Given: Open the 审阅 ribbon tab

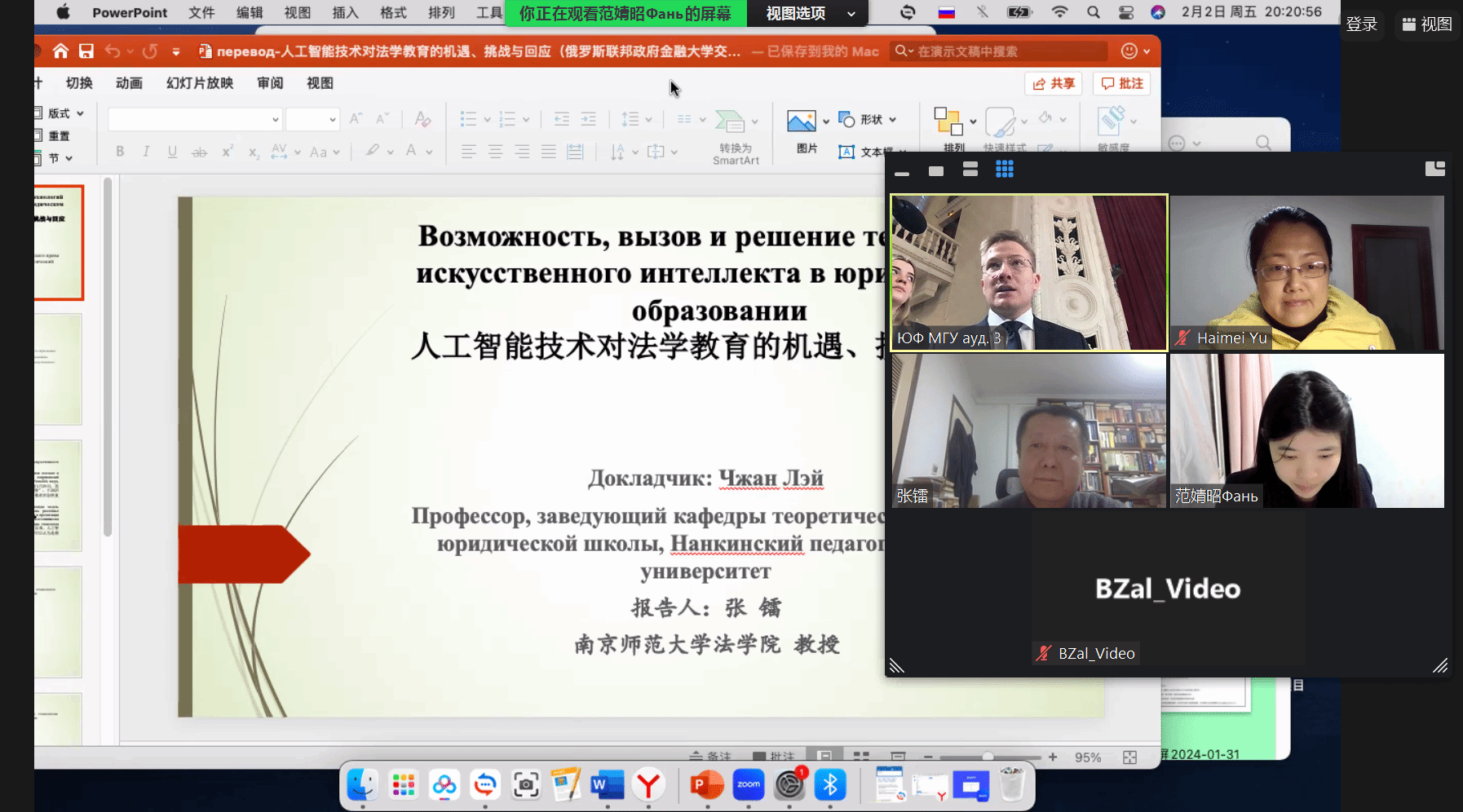Looking at the screenshot, I should coord(270,83).
